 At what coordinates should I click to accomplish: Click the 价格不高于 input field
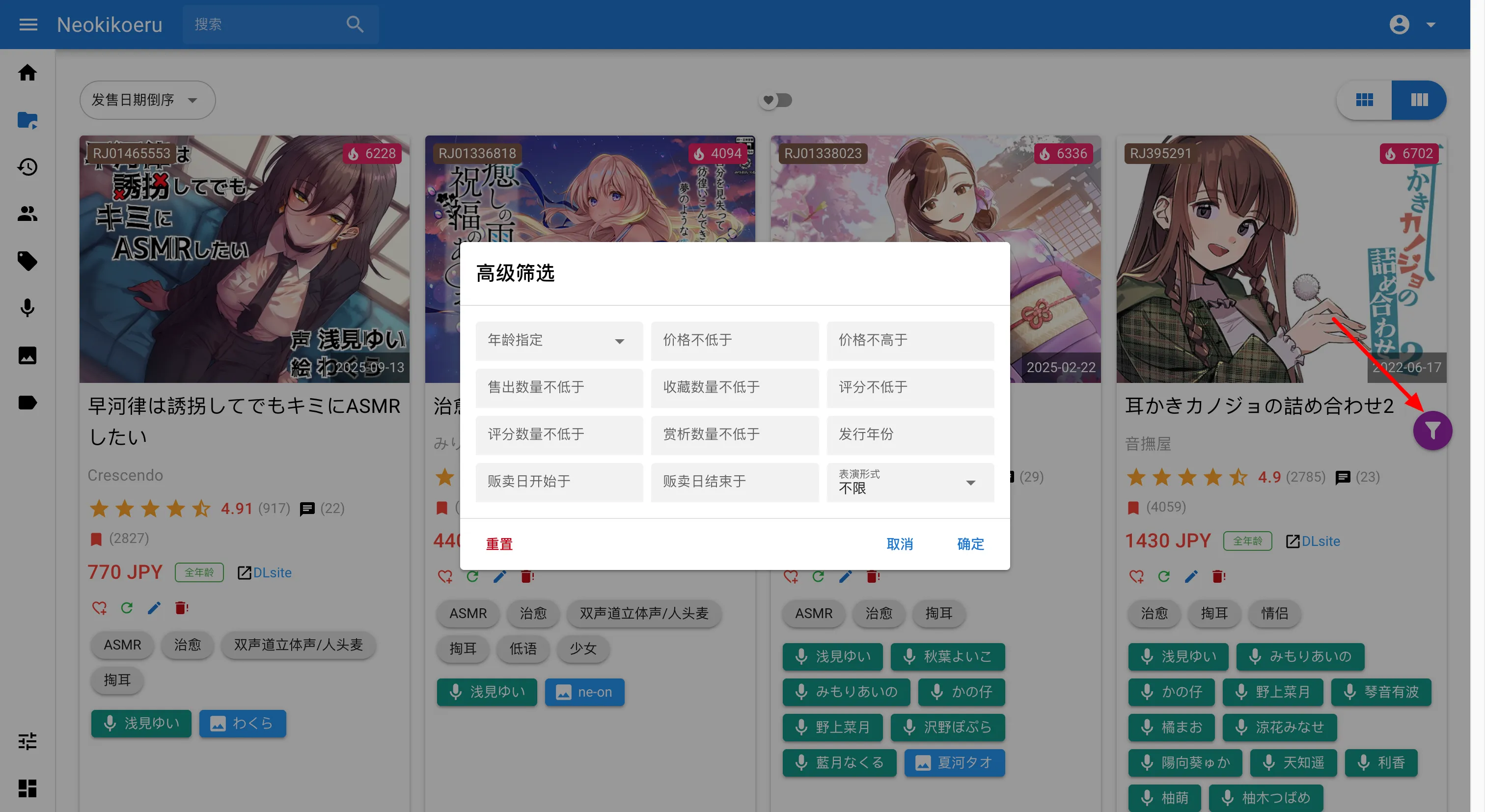(910, 341)
